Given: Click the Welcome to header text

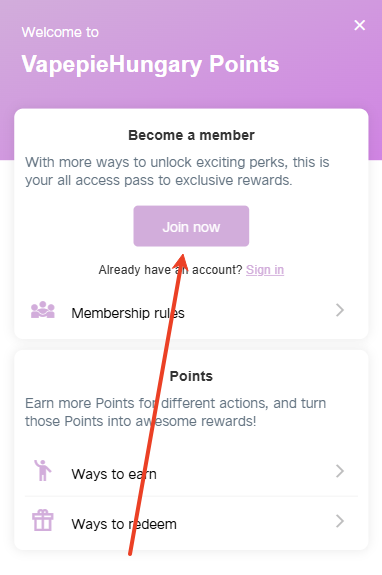Looking at the screenshot, I should [x=60, y=32].
